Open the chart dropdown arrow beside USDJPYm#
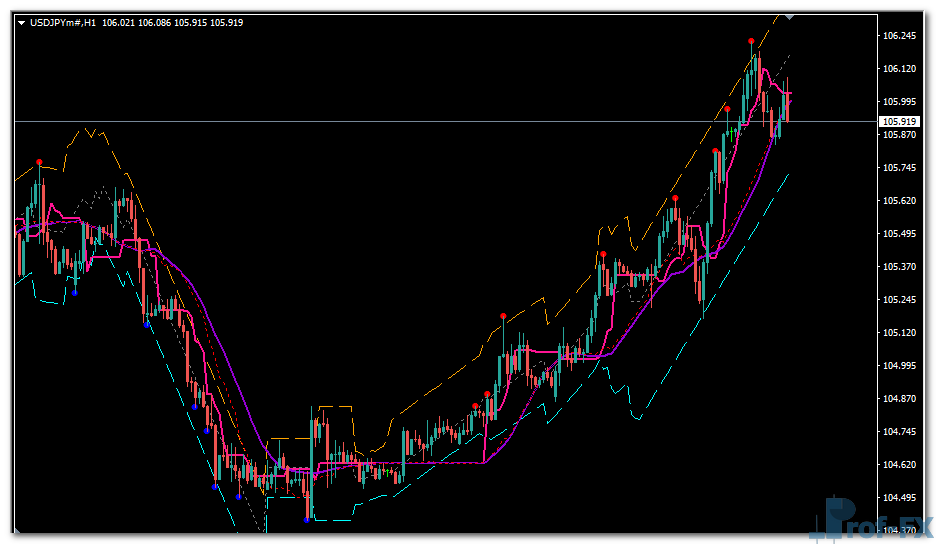 22,23
